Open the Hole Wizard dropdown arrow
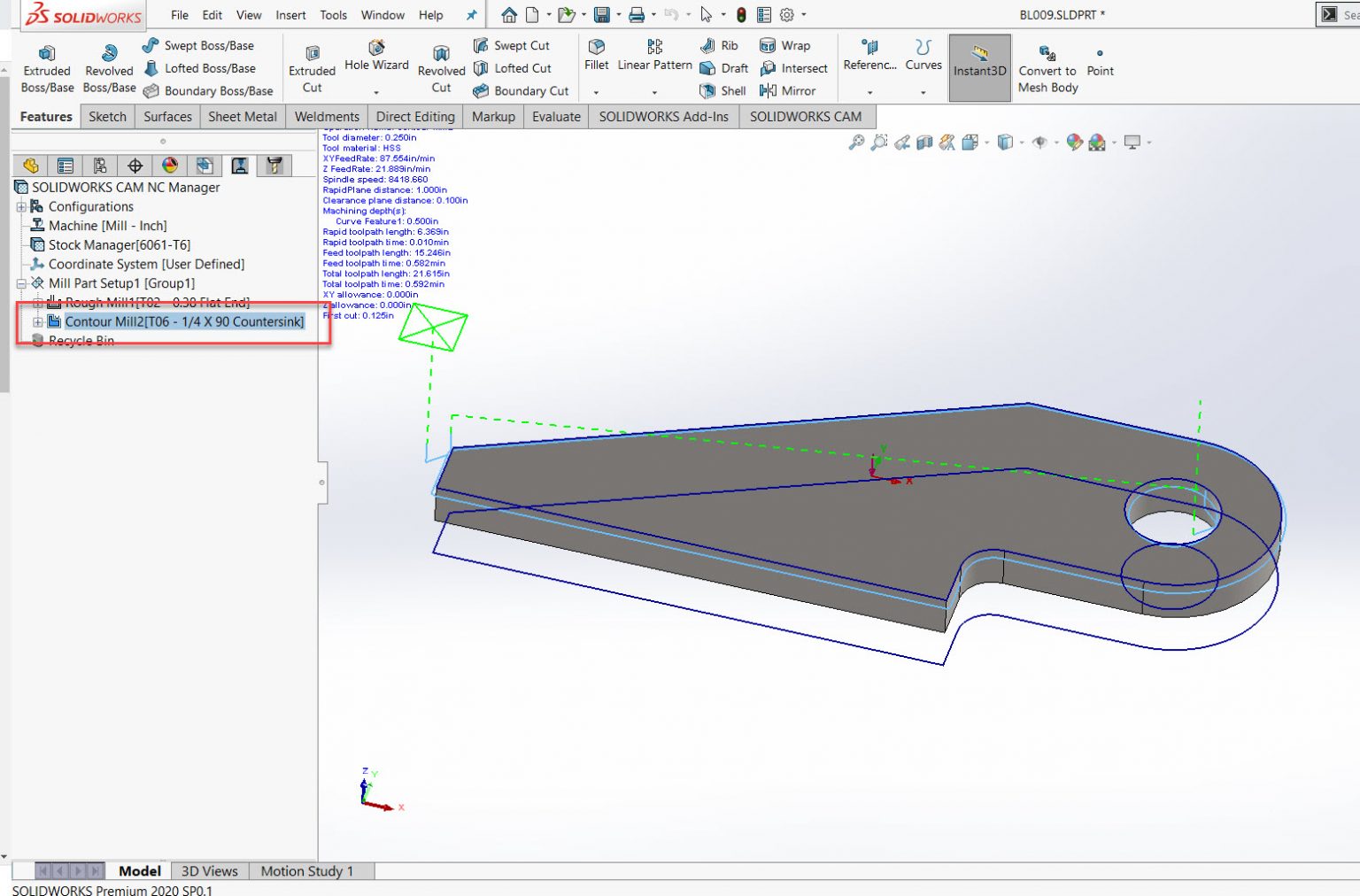Image resolution: width=1360 pixels, height=896 pixels. [376, 92]
